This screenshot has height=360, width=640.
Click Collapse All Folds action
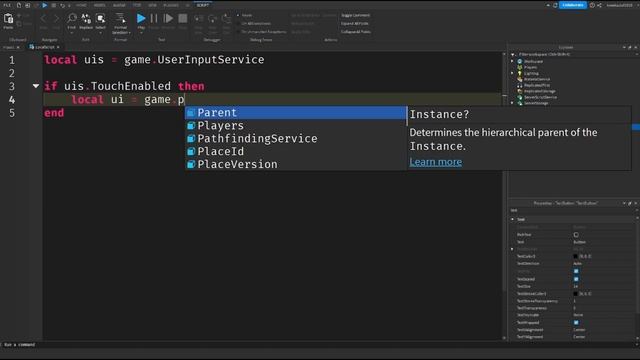pos(356,32)
